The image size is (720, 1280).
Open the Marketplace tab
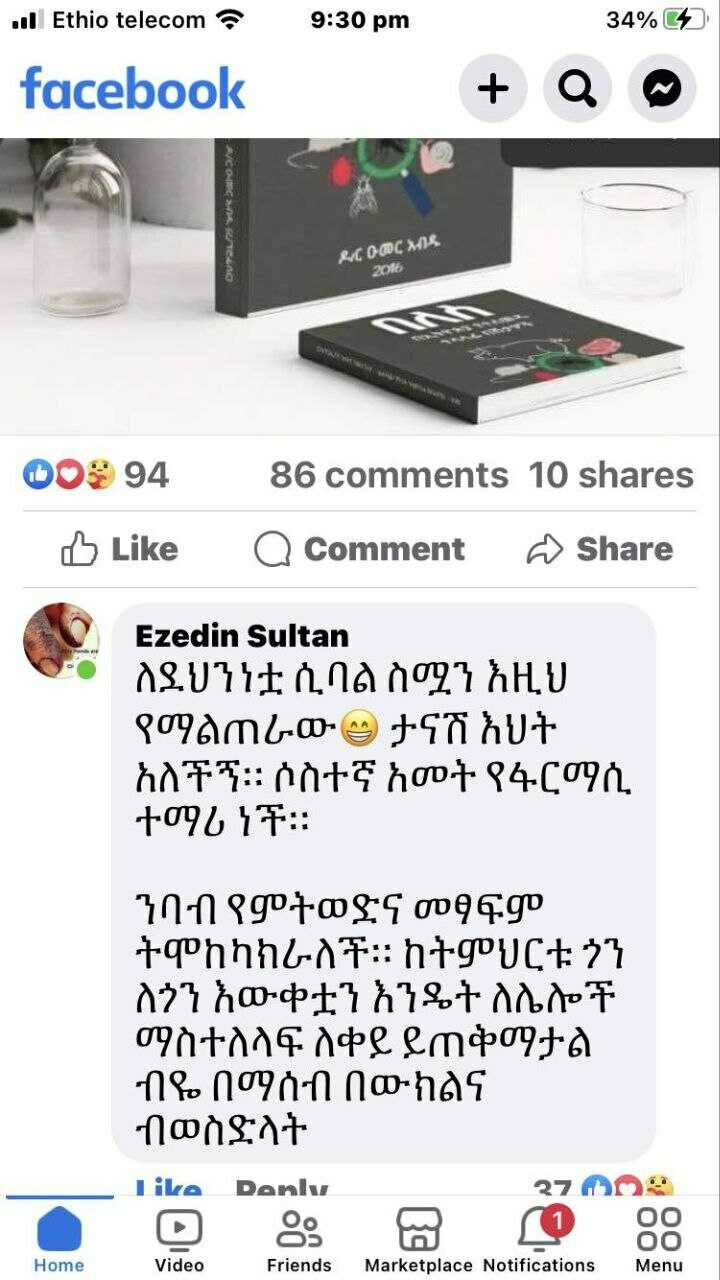(x=418, y=1239)
